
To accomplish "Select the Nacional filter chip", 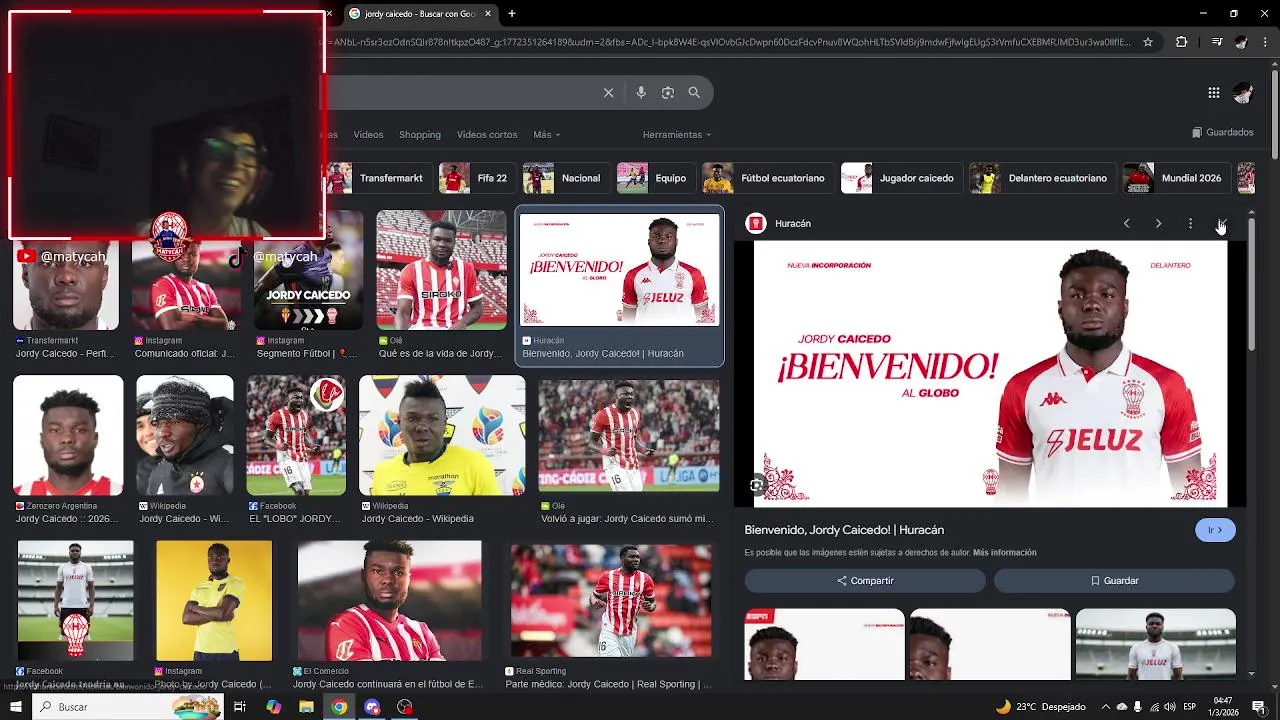I will coord(566,178).
